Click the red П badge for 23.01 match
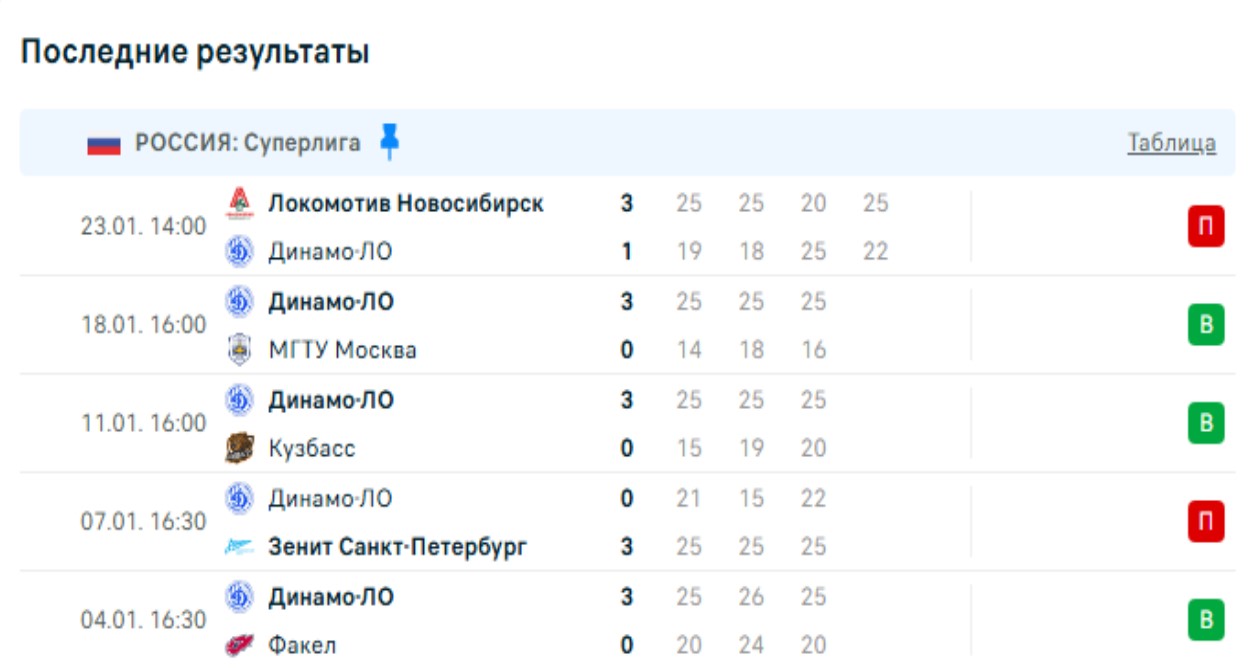The image size is (1254, 668). (x=1206, y=227)
